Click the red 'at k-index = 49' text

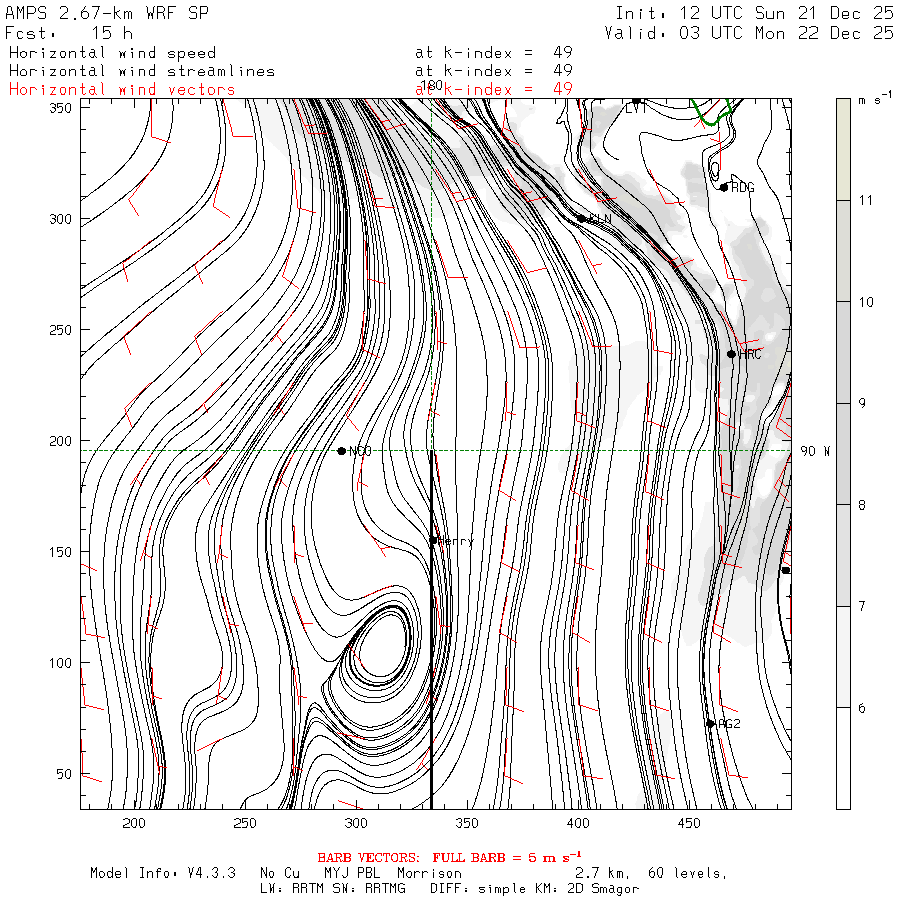[x=494, y=90]
